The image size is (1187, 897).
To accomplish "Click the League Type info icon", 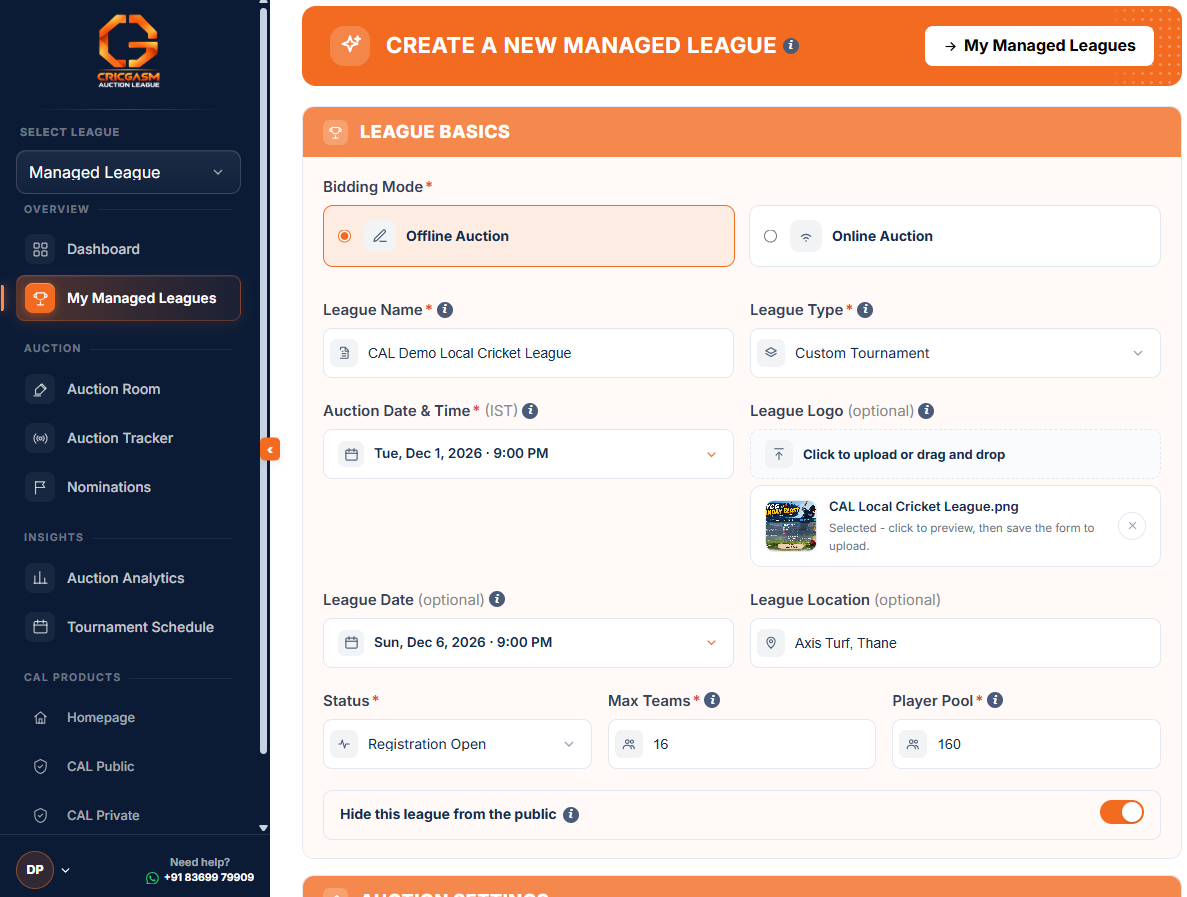I will (x=865, y=310).
